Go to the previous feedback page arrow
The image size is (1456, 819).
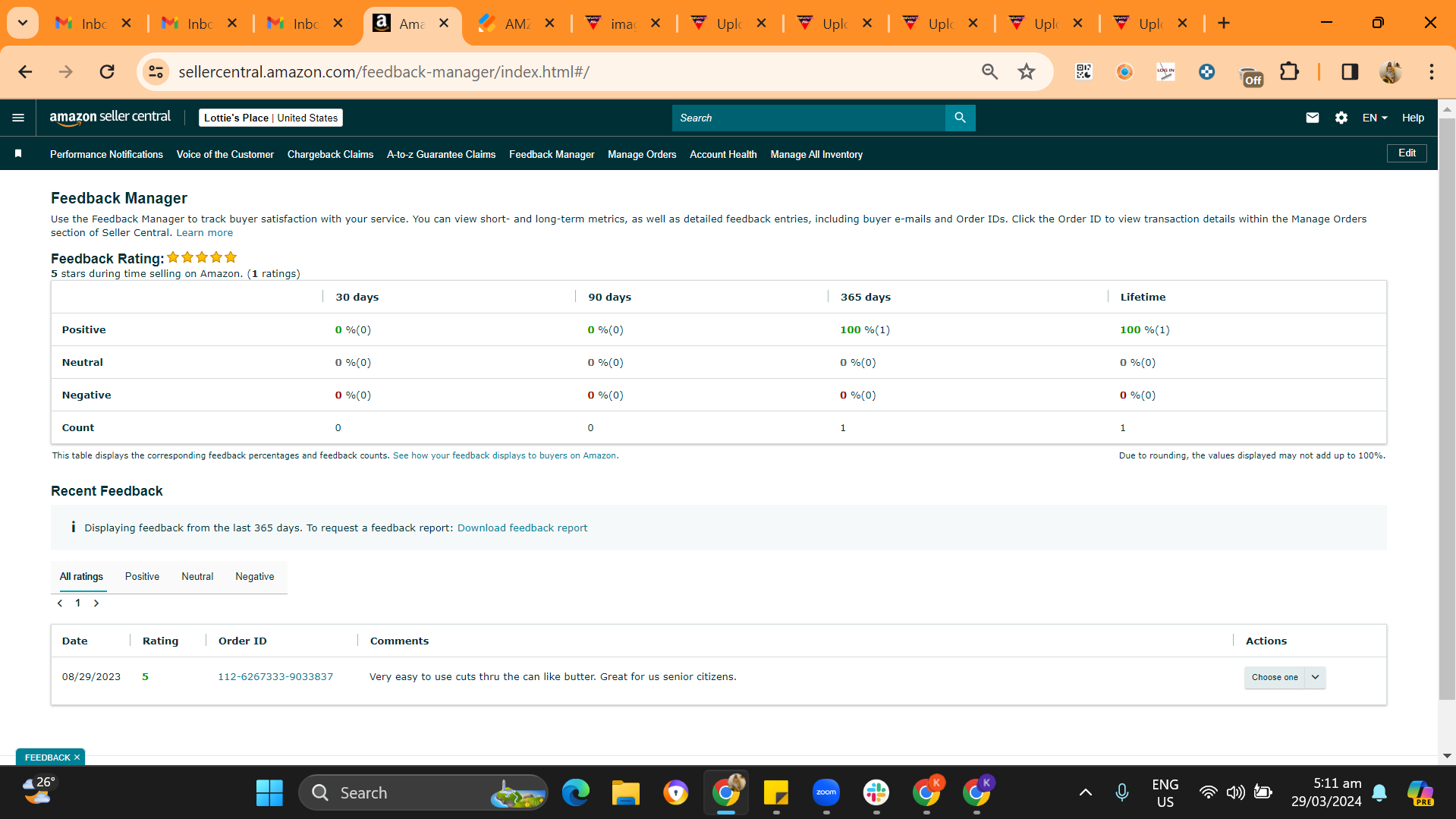point(60,603)
